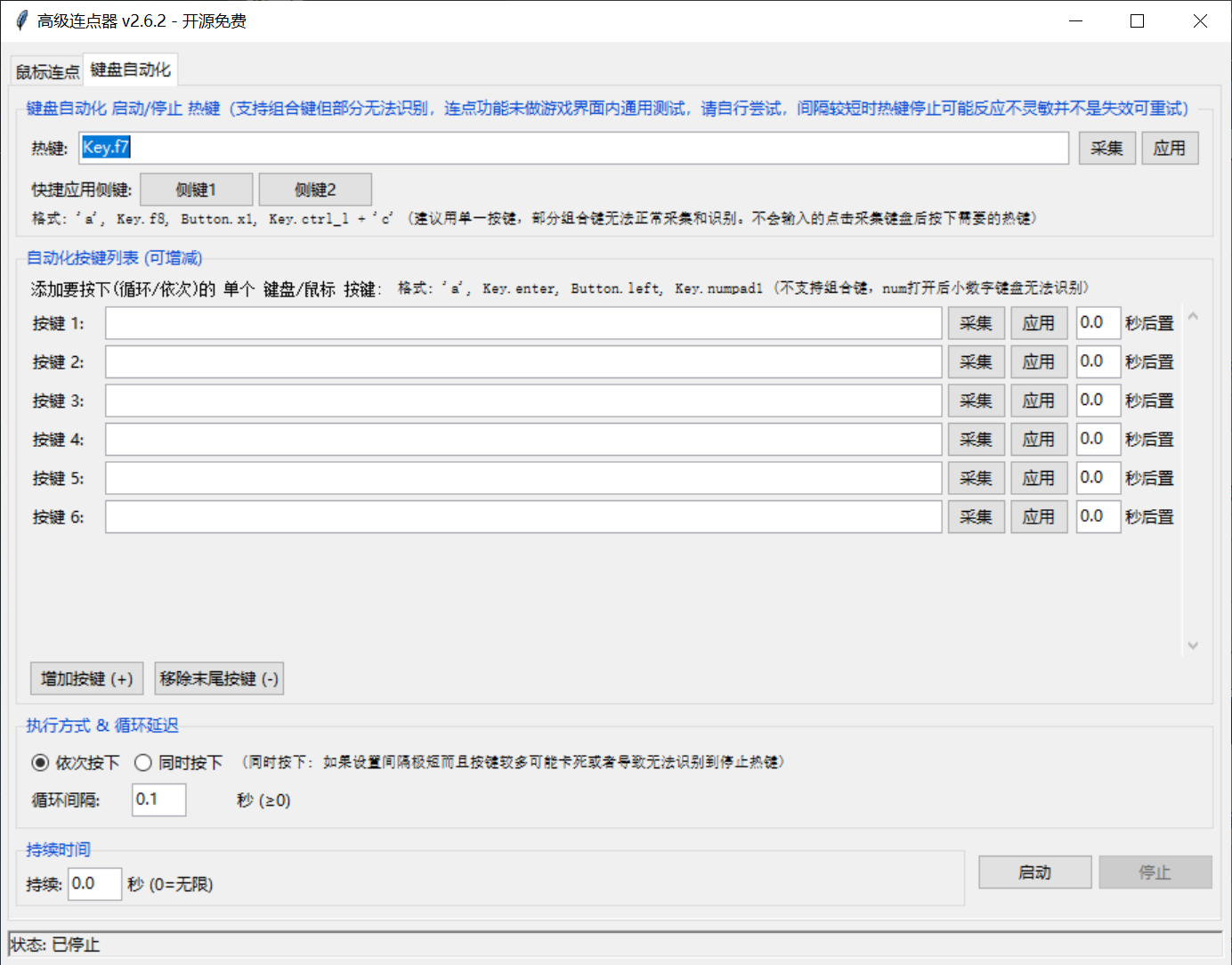The width and height of the screenshot is (1232, 965).
Task: Click the 热键 input field with Key.f7
Action: [573, 148]
